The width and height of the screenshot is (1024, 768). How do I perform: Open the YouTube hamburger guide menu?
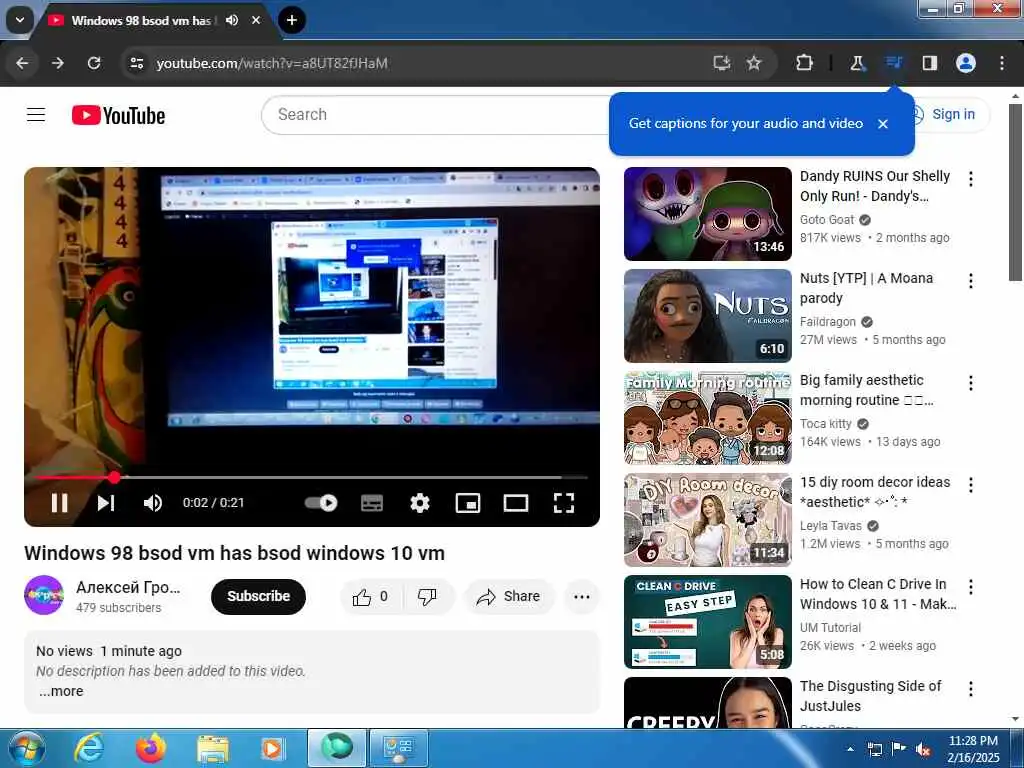click(x=36, y=115)
